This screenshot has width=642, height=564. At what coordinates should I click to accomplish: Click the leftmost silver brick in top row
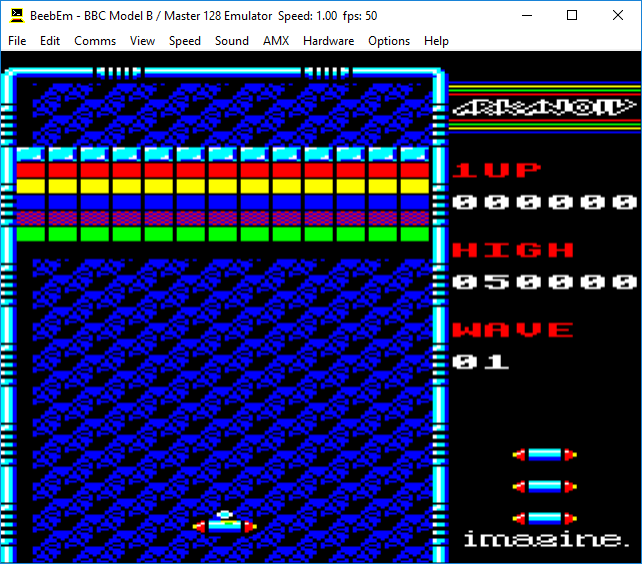point(31,154)
